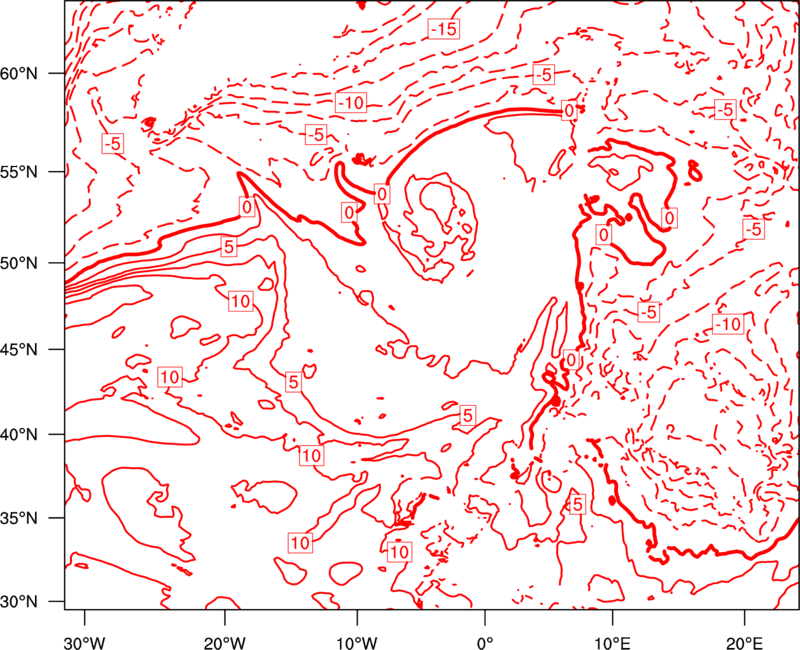Screen dimensions: 800x650
Task: Select the 40°N latitude axis label
Action: pyautogui.click(x=19, y=435)
